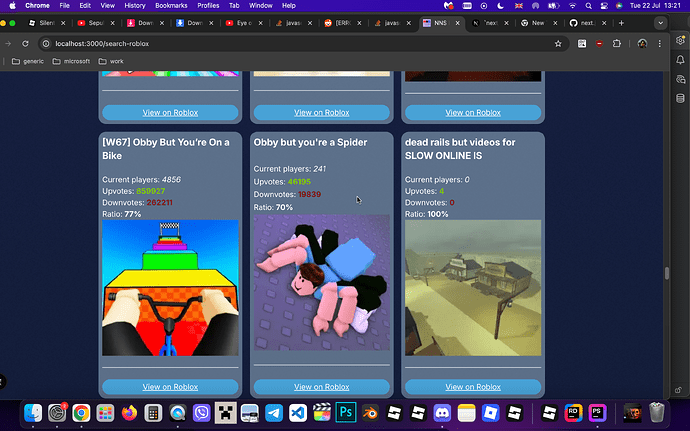
Task: View on Roblox for dead rails game
Action: (473, 387)
